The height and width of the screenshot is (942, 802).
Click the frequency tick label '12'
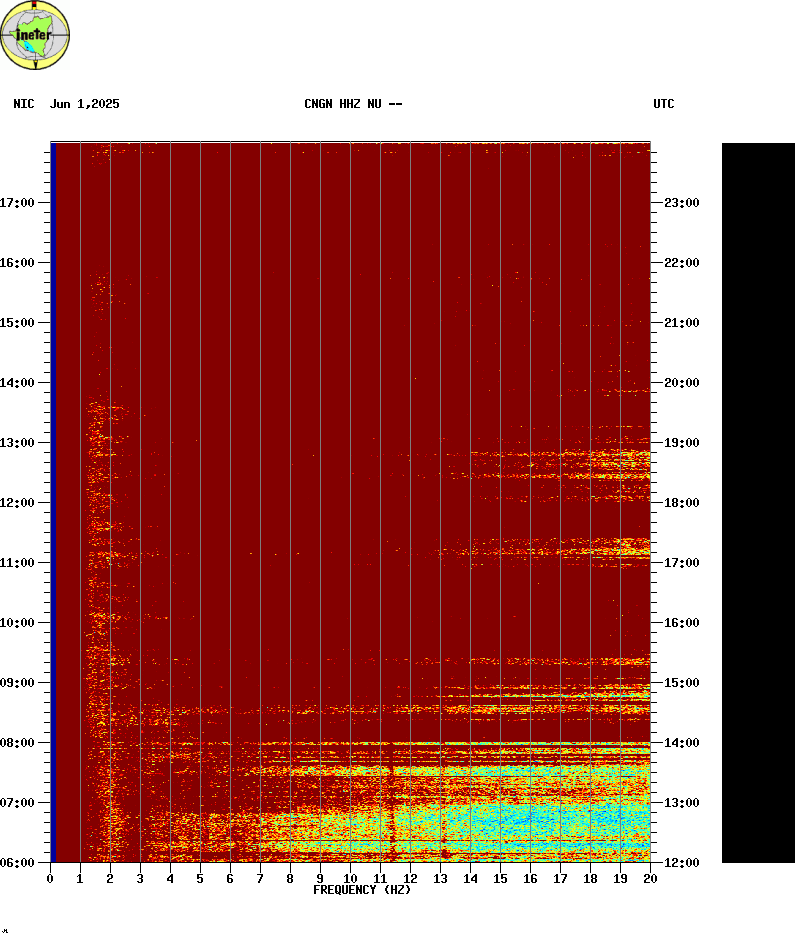[x=410, y=879]
